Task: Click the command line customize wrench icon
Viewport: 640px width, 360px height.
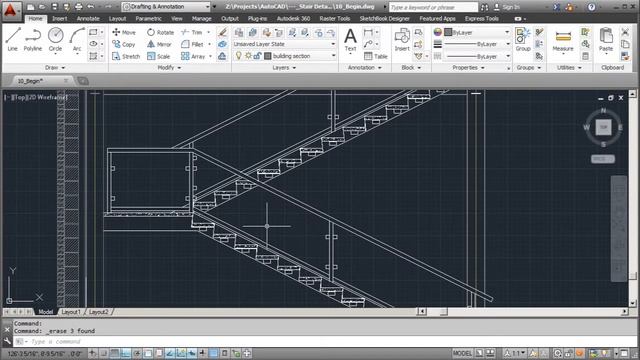Action: tap(7, 341)
